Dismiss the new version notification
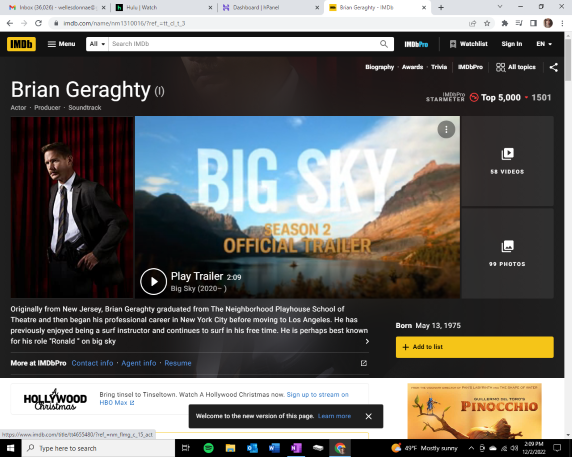This screenshot has height=457, width=572. (x=368, y=416)
